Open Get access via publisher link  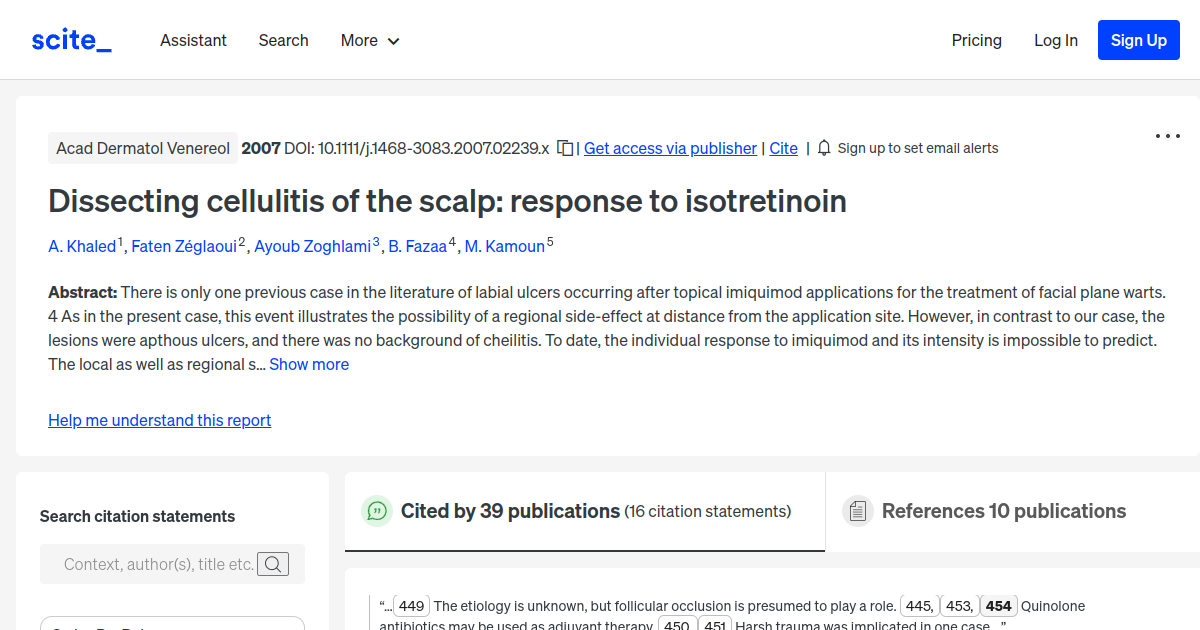pos(669,148)
